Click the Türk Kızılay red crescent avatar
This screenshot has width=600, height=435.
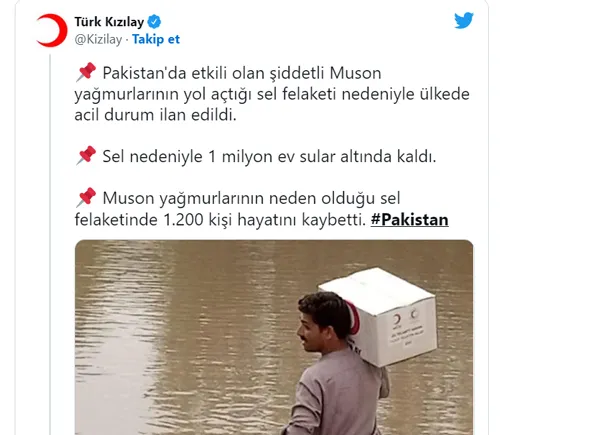(x=52, y=30)
